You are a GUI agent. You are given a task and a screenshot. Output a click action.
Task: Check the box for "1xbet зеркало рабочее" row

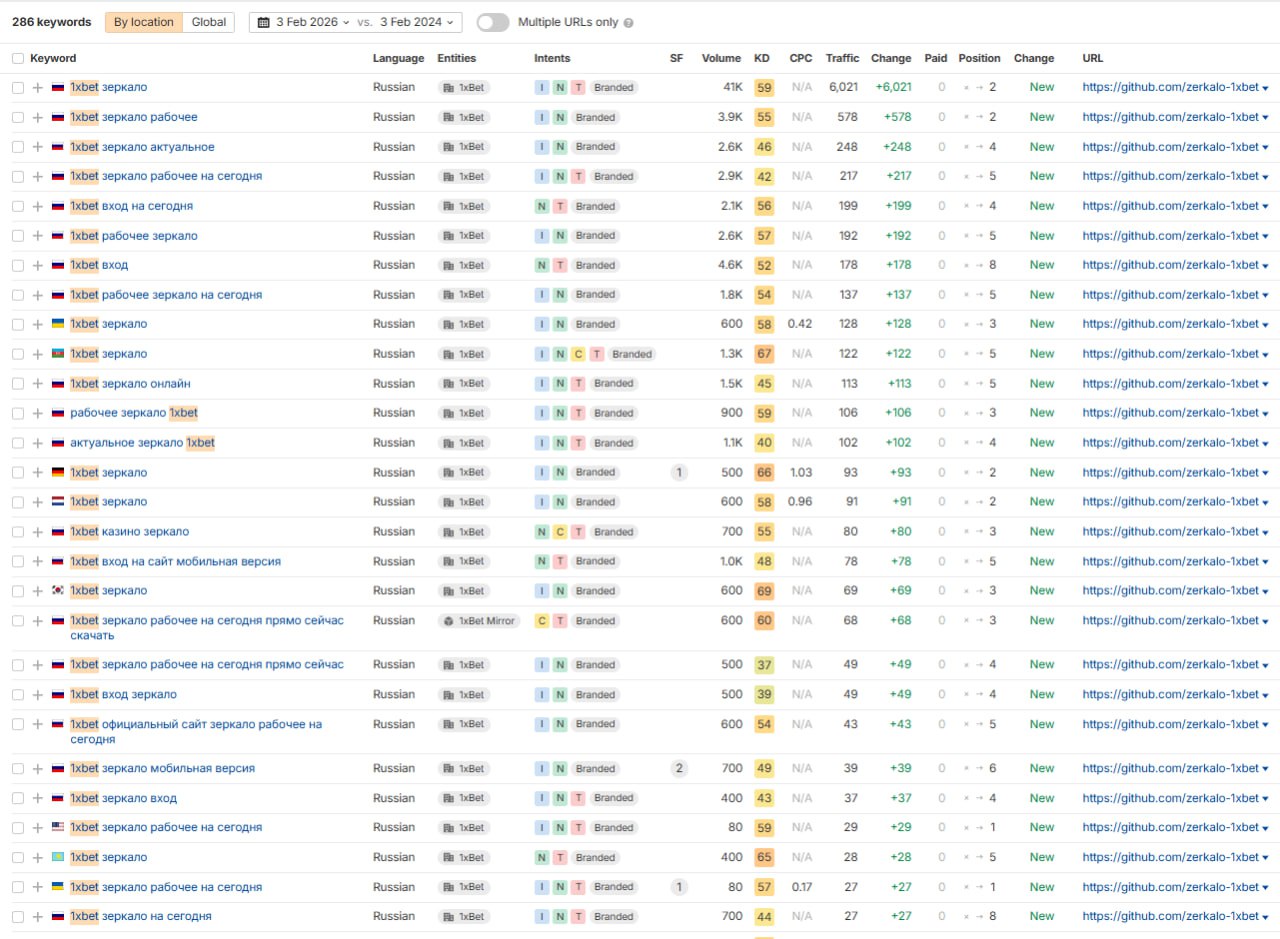coord(18,117)
